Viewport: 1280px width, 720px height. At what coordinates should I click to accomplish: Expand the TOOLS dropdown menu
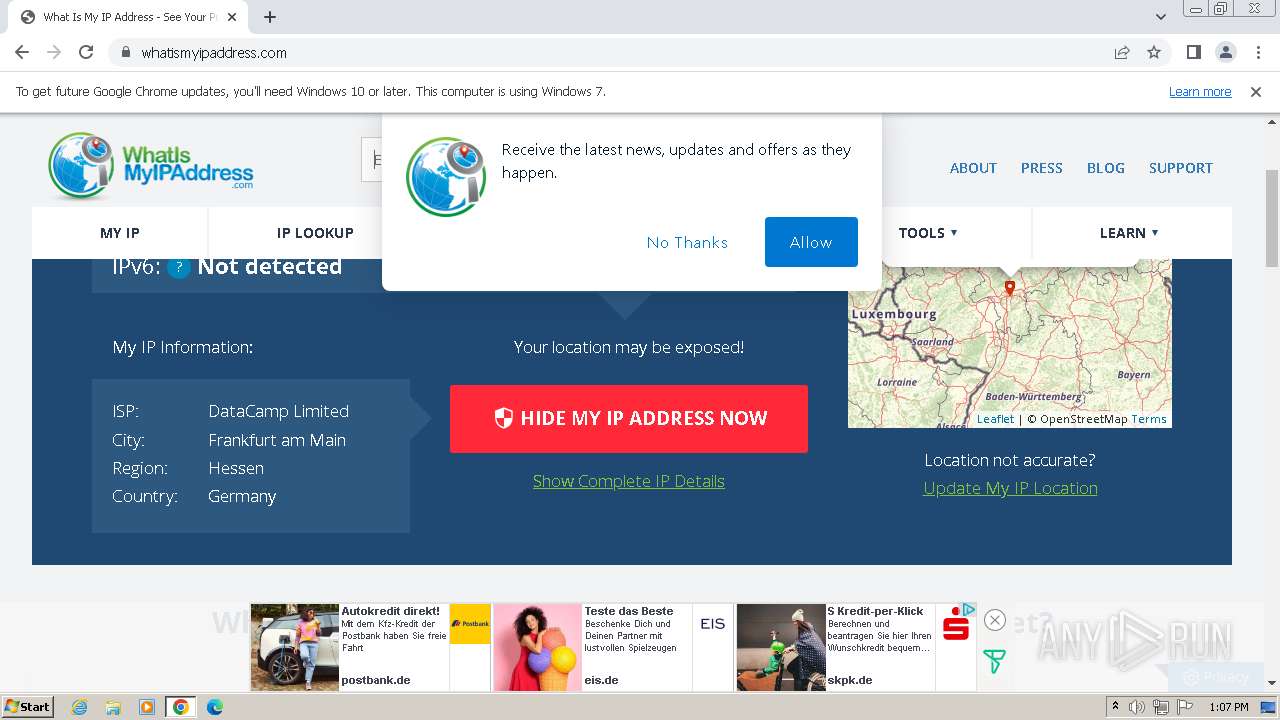[928, 233]
